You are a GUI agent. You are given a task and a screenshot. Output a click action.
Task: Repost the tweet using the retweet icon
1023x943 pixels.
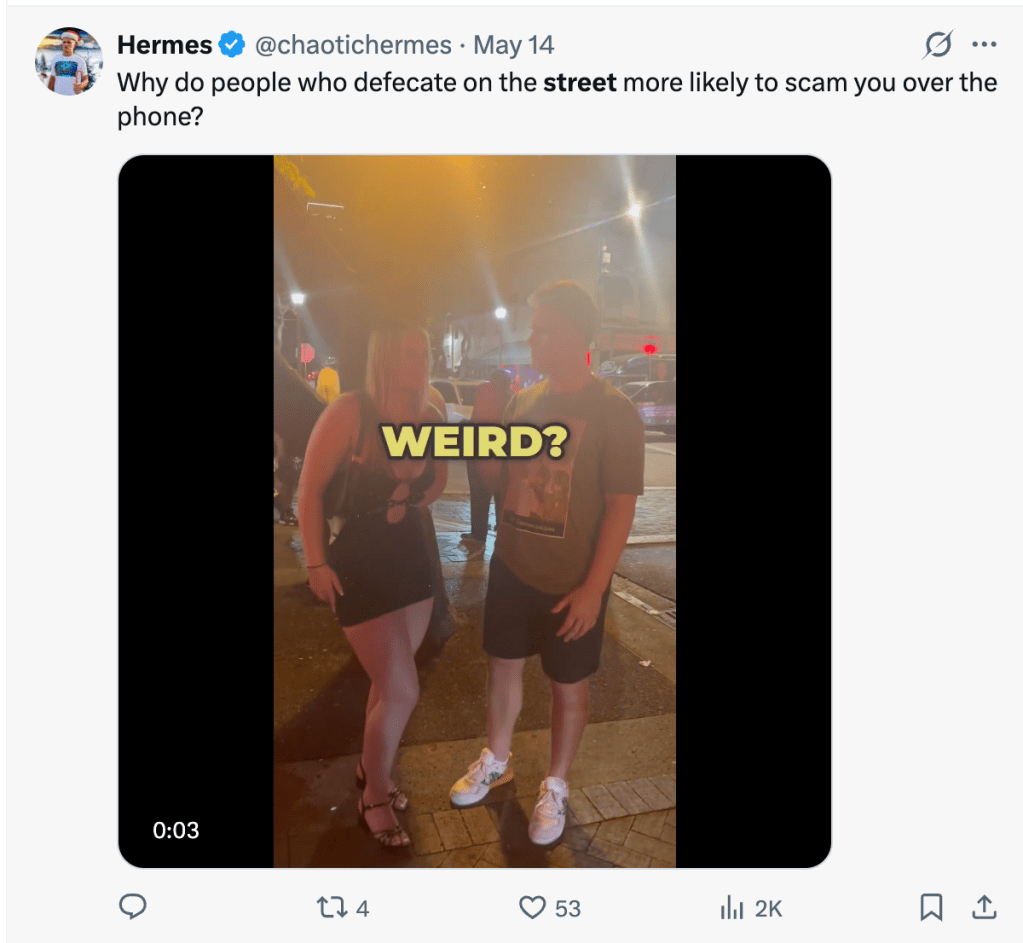point(328,908)
